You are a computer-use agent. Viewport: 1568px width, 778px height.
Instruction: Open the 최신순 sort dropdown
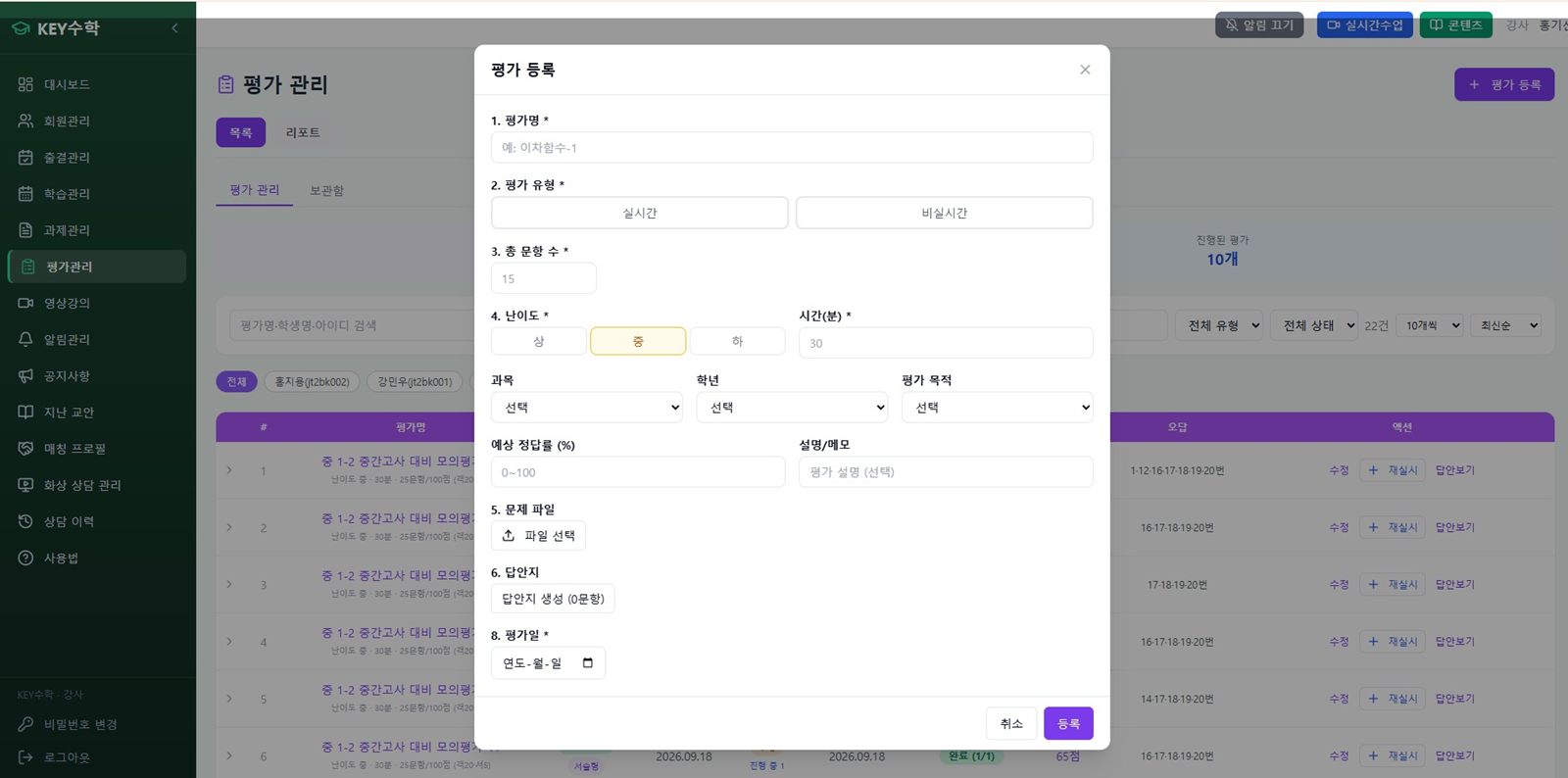[x=1505, y=325]
